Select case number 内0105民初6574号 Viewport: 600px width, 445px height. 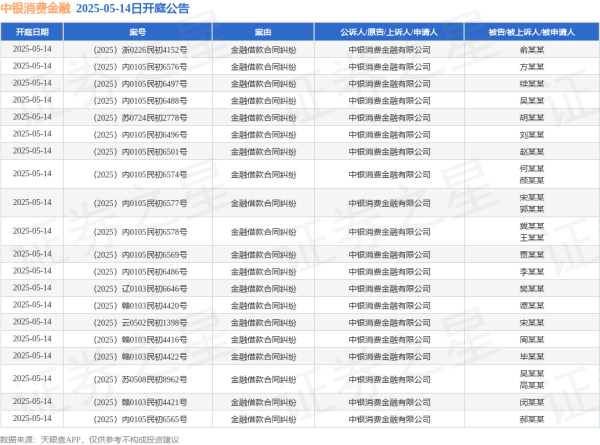[155, 174]
